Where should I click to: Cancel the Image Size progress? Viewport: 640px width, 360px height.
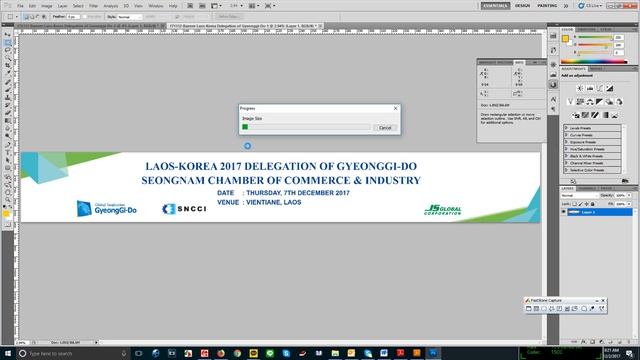tap(384, 128)
